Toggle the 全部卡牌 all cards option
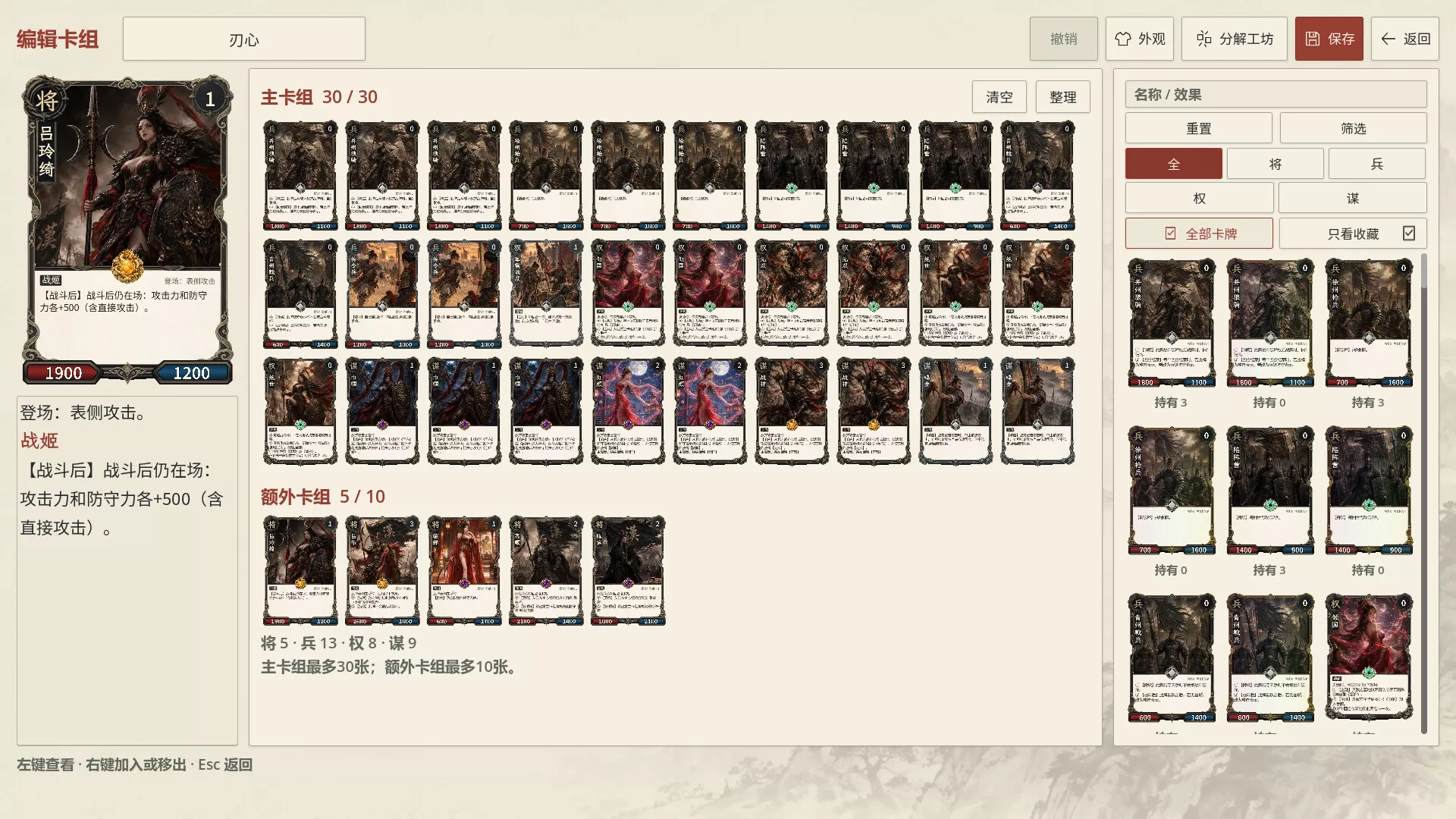This screenshot has height=819, width=1456. tap(1199, 234)
